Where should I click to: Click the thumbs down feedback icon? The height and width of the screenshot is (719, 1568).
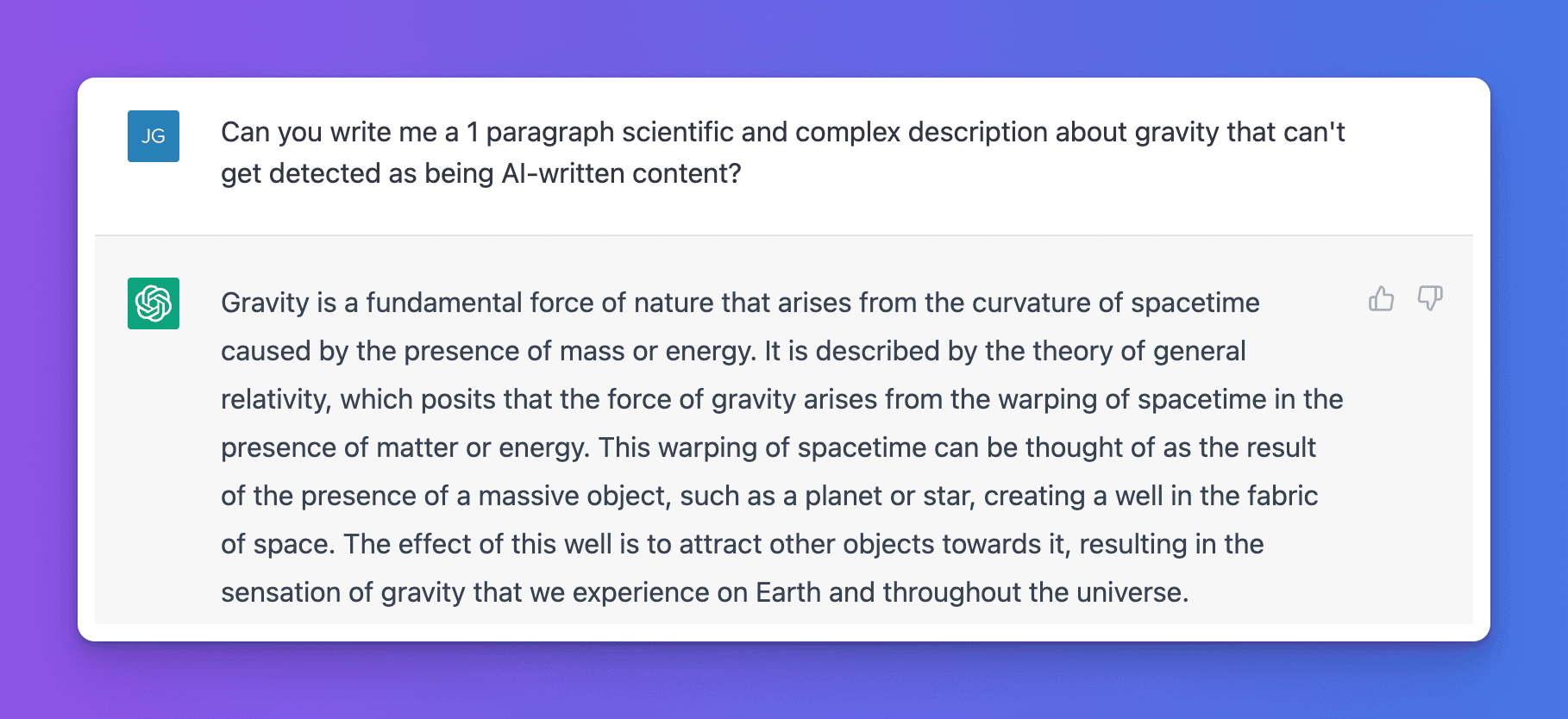(1429, 298)
